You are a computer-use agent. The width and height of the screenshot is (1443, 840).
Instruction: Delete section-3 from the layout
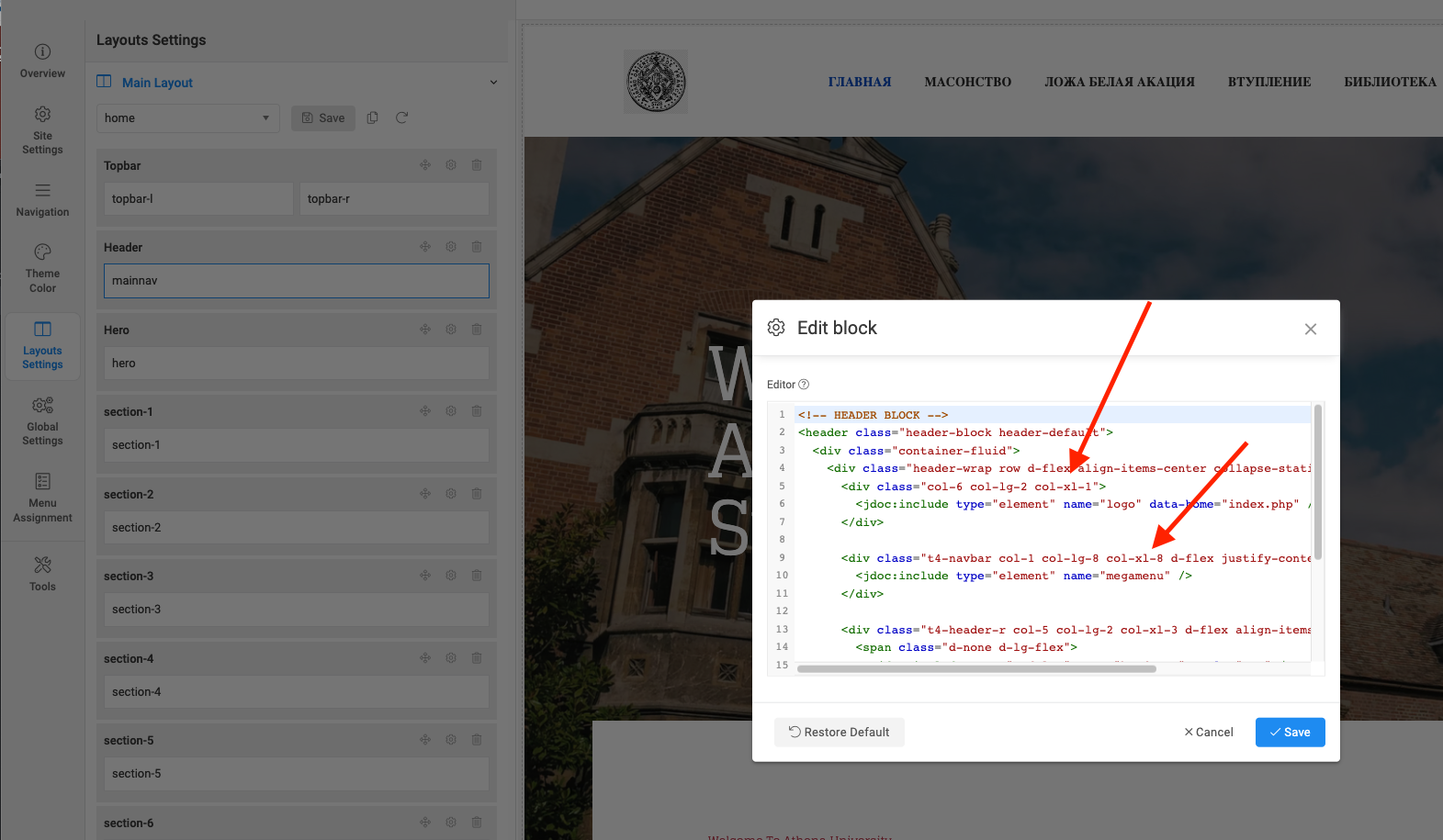click(x=477, y=576)
